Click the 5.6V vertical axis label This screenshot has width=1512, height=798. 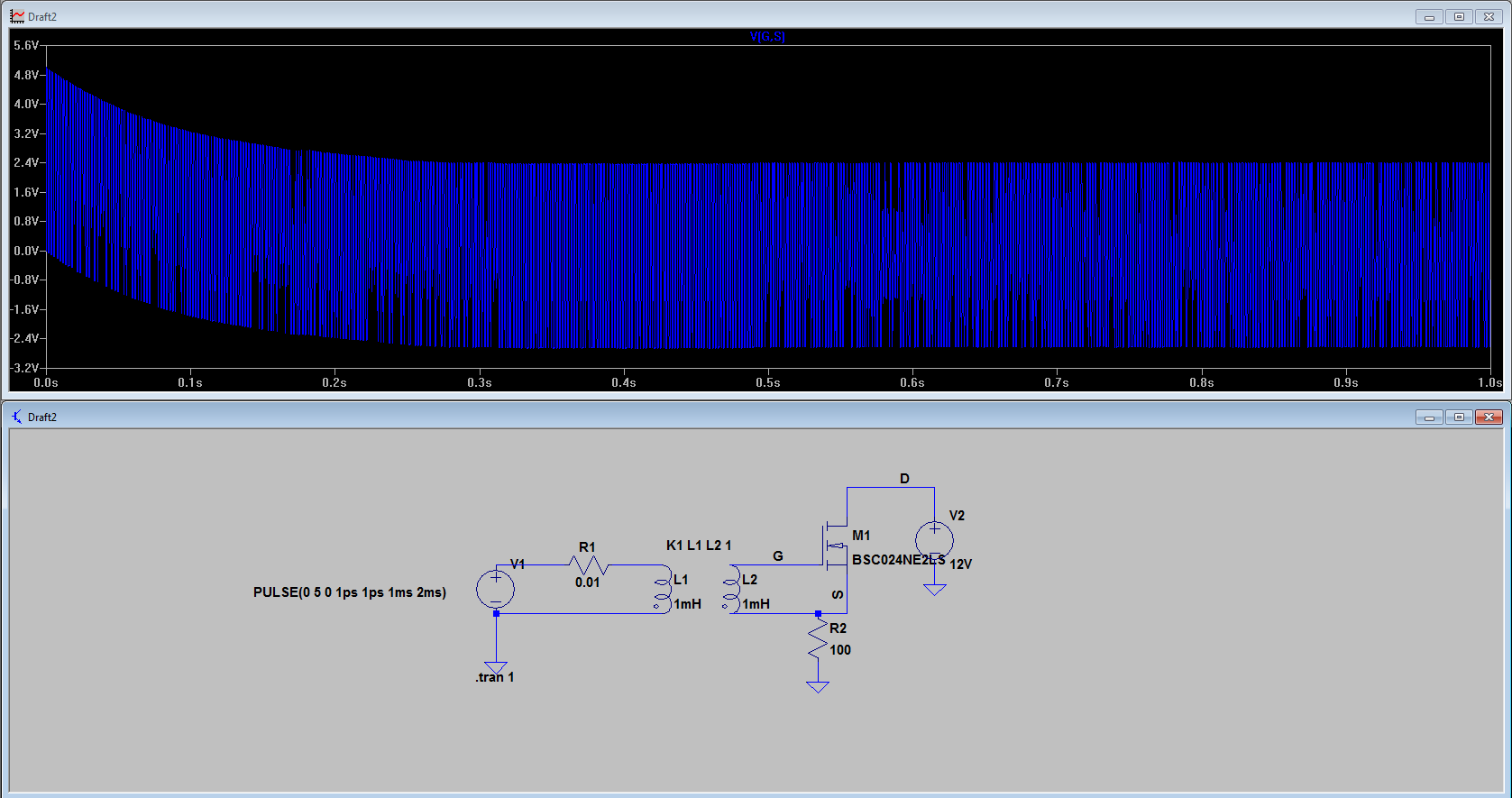click(x=26, y=45)
